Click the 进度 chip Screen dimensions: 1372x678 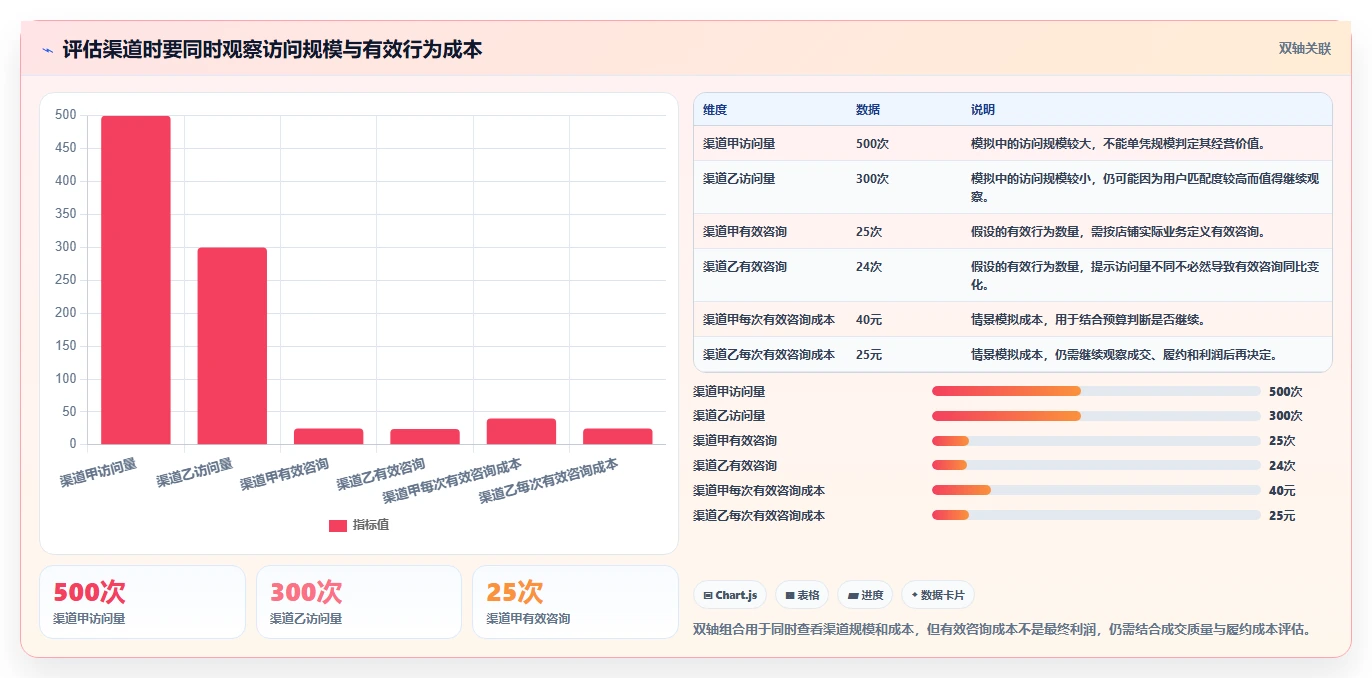(x=865, y=595)
